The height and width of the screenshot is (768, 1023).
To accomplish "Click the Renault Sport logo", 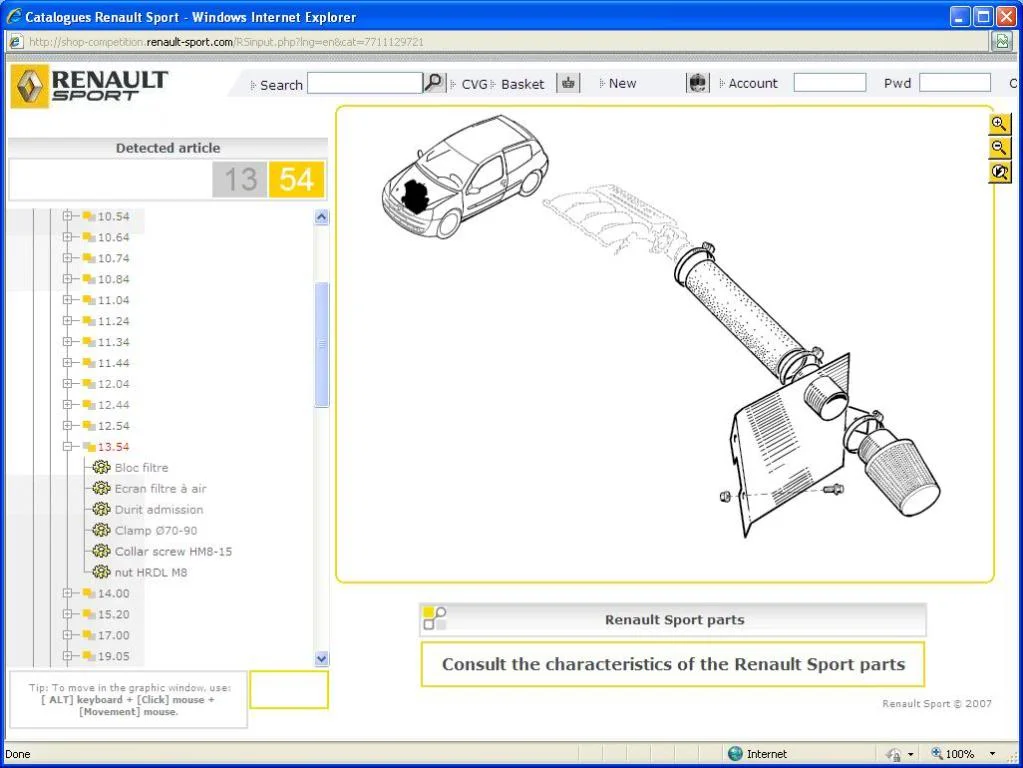I will (x=90, y=86).
